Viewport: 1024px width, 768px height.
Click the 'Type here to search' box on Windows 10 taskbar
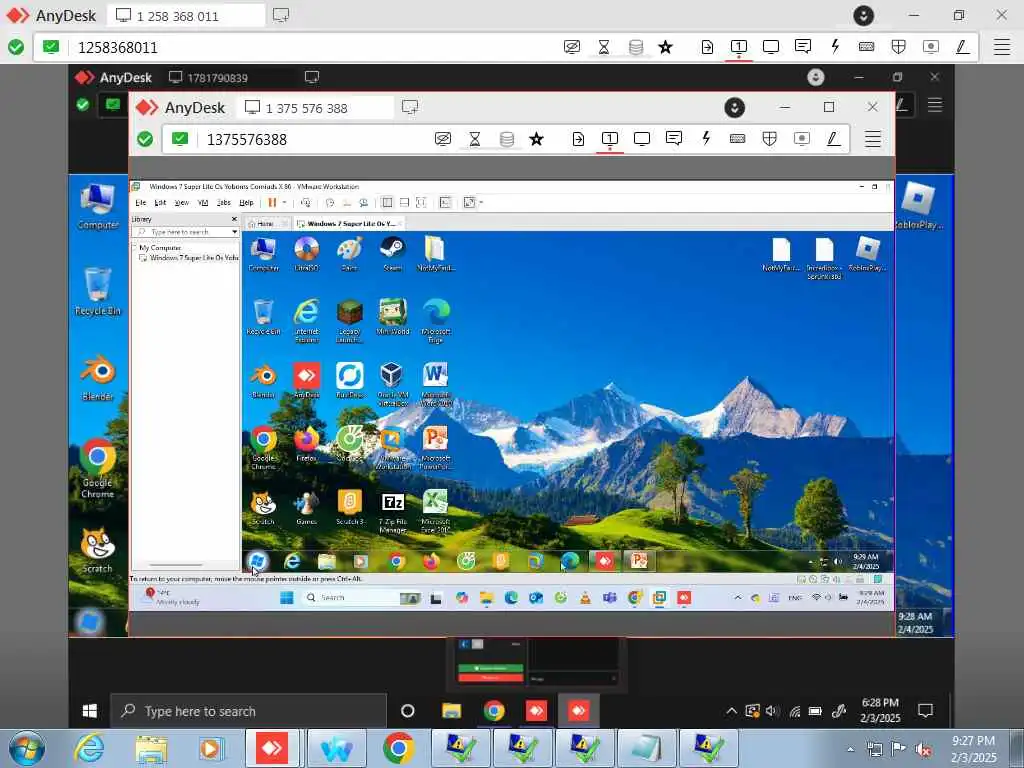point(249,711)
